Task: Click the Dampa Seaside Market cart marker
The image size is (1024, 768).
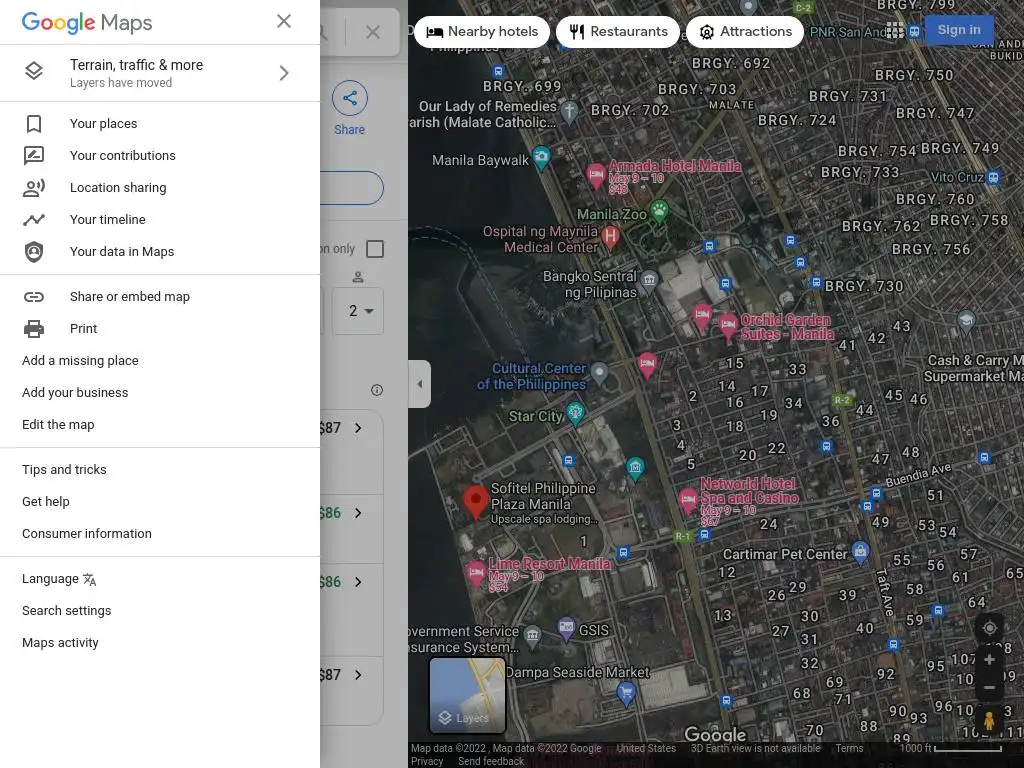Action: click(626, 692)
